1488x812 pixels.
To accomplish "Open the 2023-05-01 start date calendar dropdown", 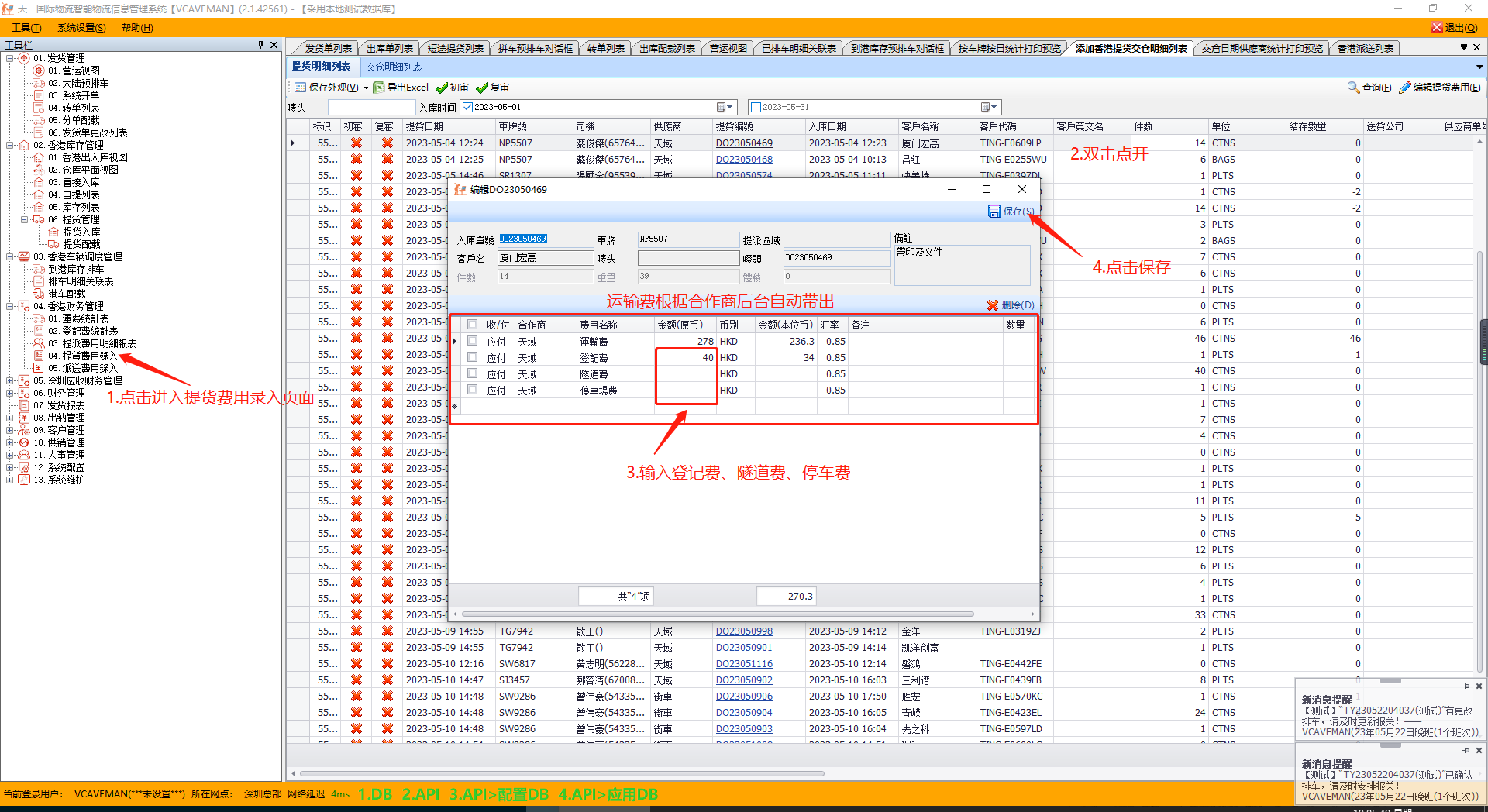I will coord(724,108).
